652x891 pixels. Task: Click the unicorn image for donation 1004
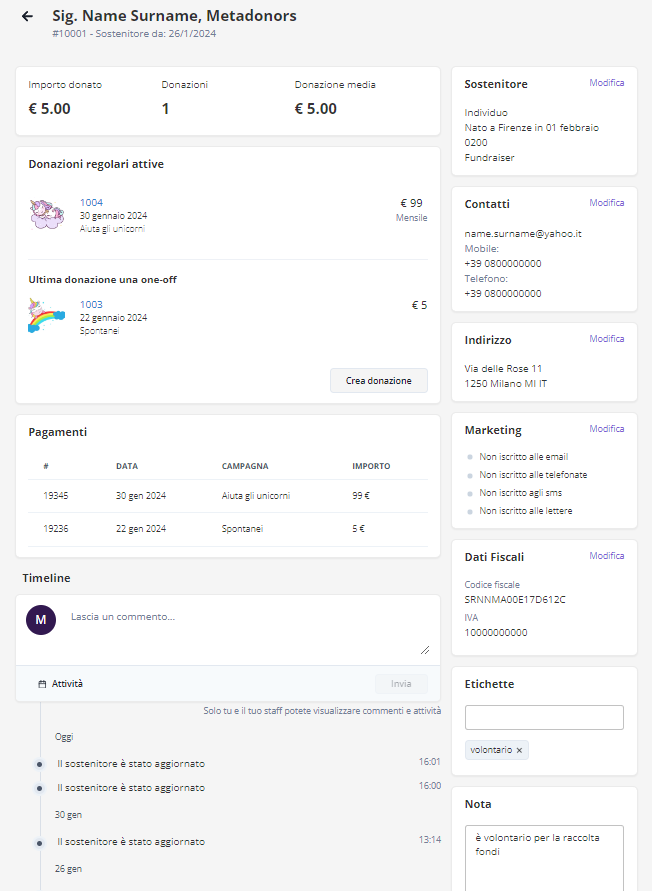(x=46, y=214)
